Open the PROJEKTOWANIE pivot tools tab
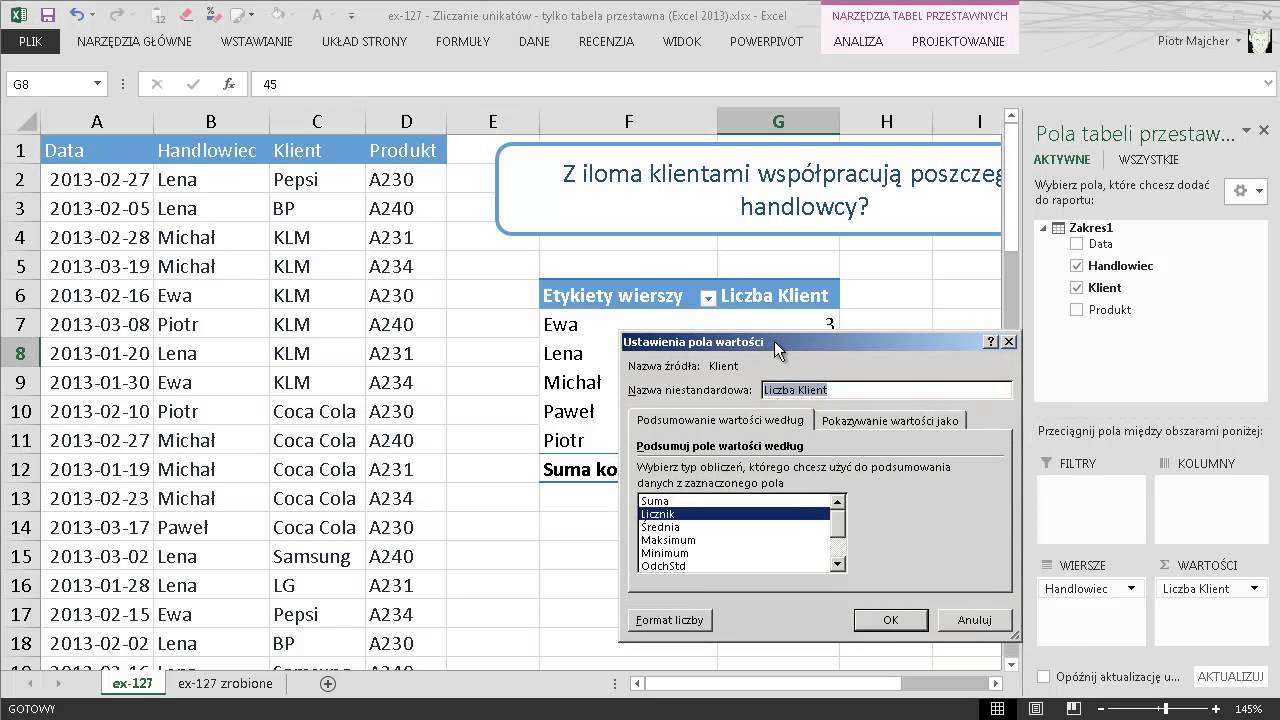 (x=958, y=41)
